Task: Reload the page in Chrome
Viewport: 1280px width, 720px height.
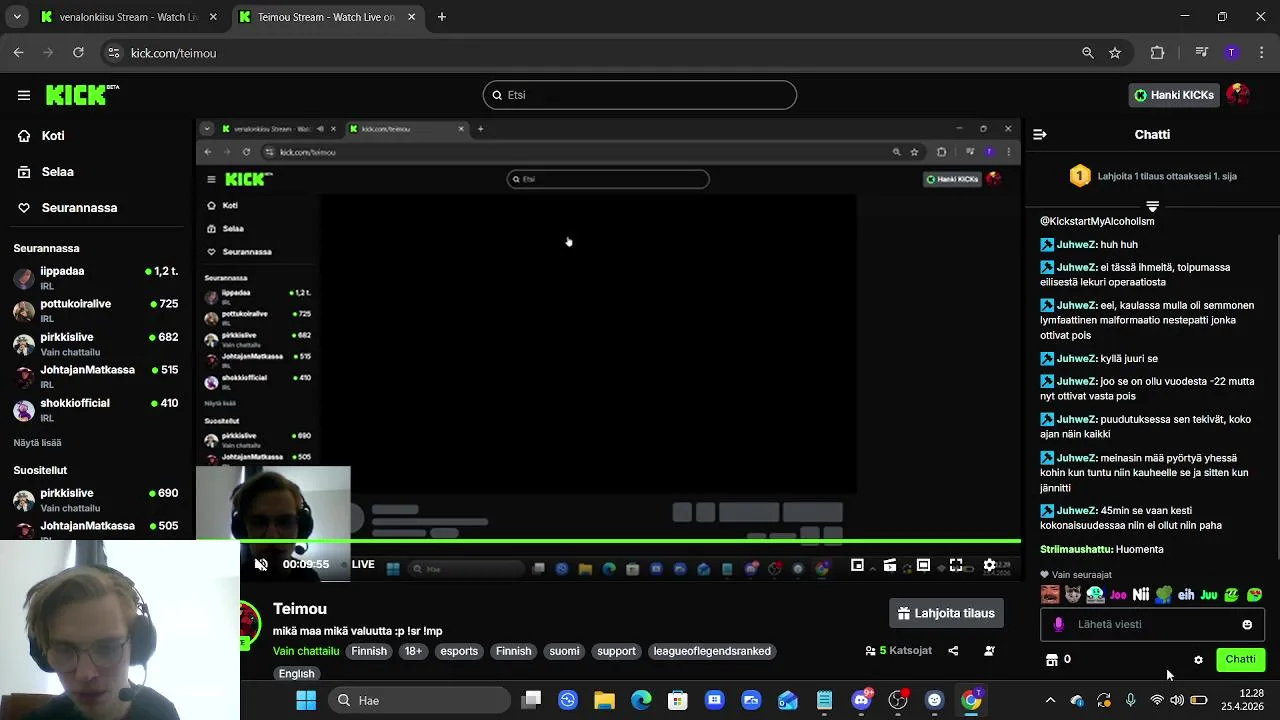Action: coord(78,53)
